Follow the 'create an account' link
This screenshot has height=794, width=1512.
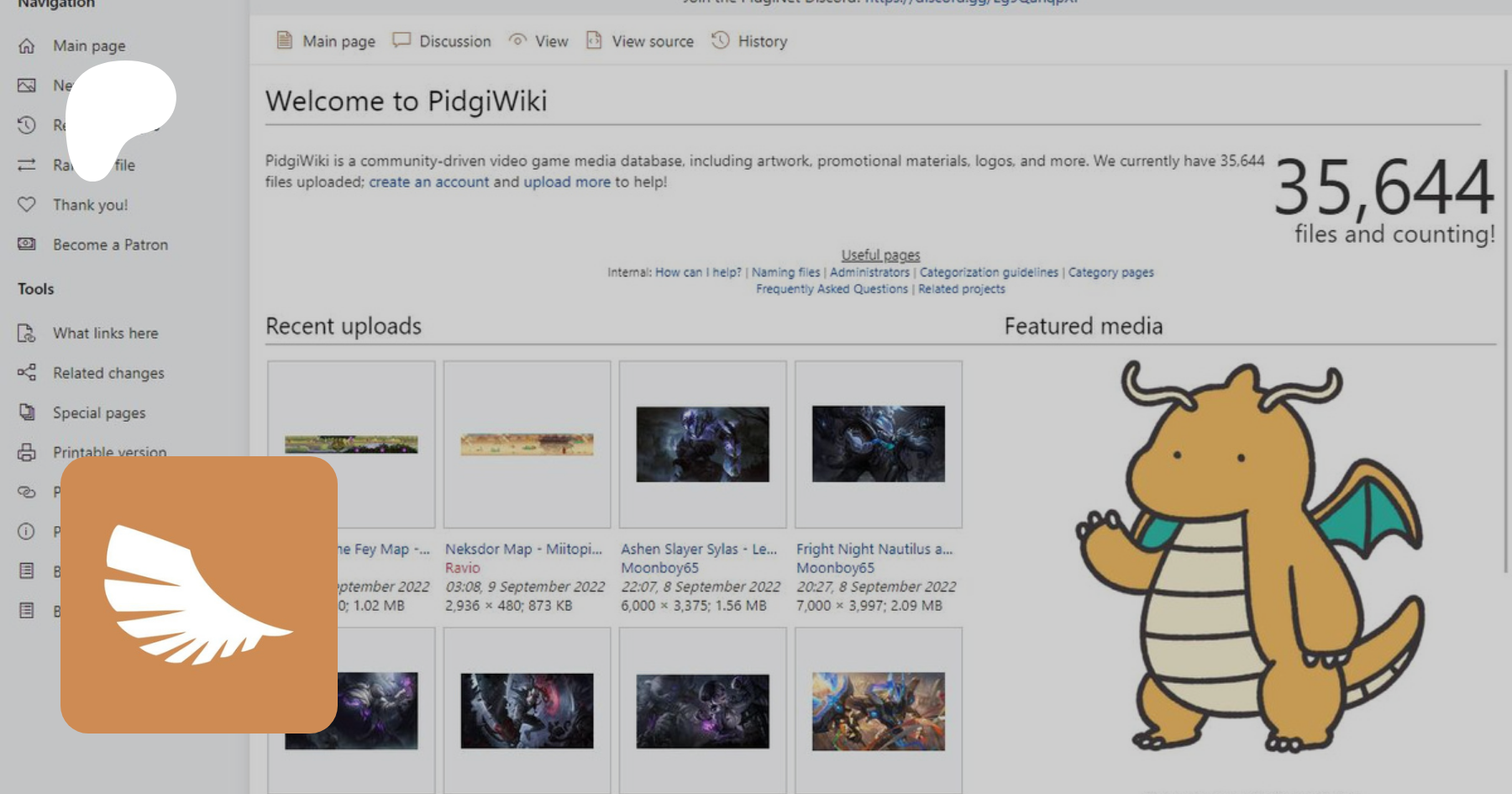pos(428,181)
